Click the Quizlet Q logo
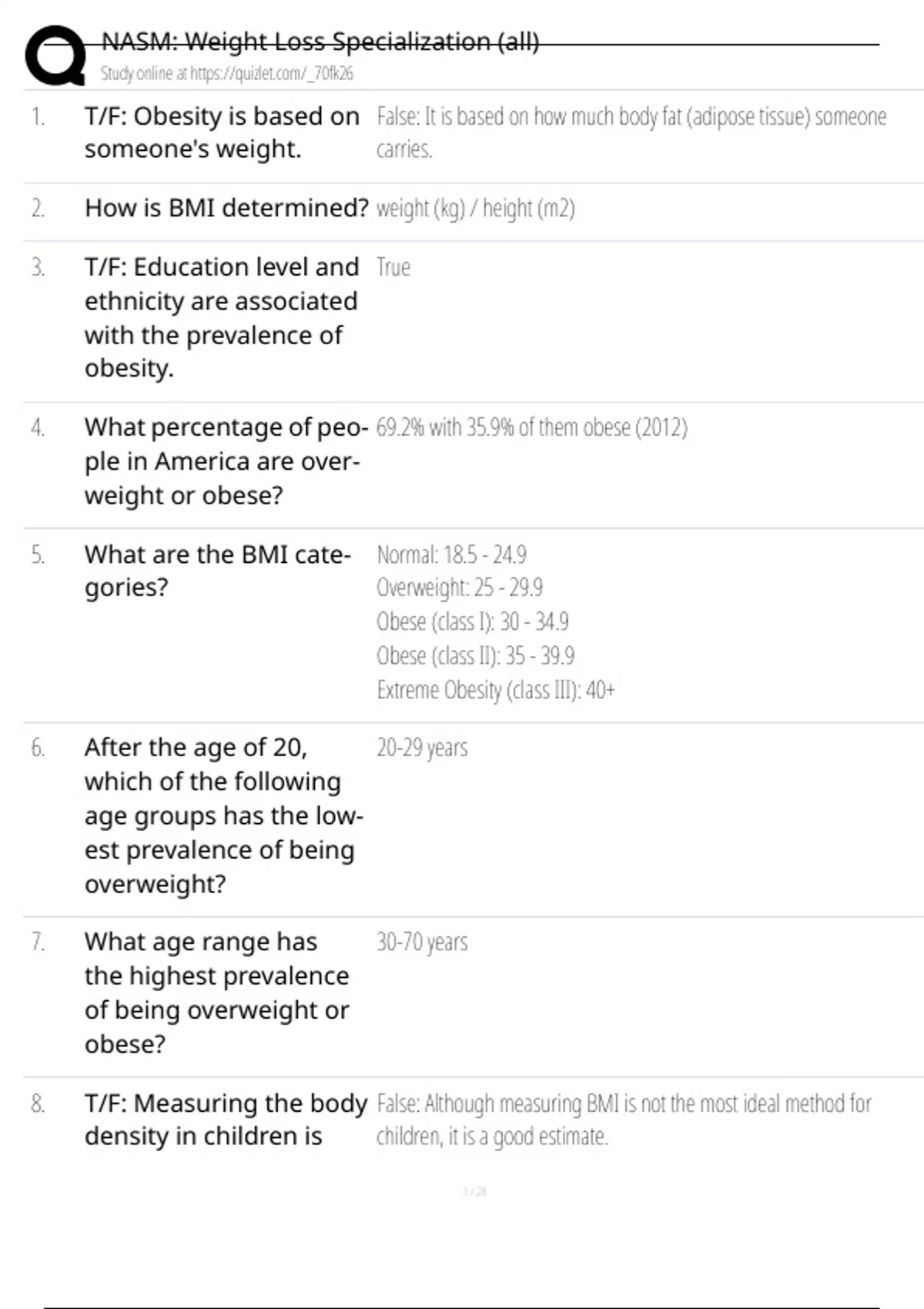 [x=55, y=55]
